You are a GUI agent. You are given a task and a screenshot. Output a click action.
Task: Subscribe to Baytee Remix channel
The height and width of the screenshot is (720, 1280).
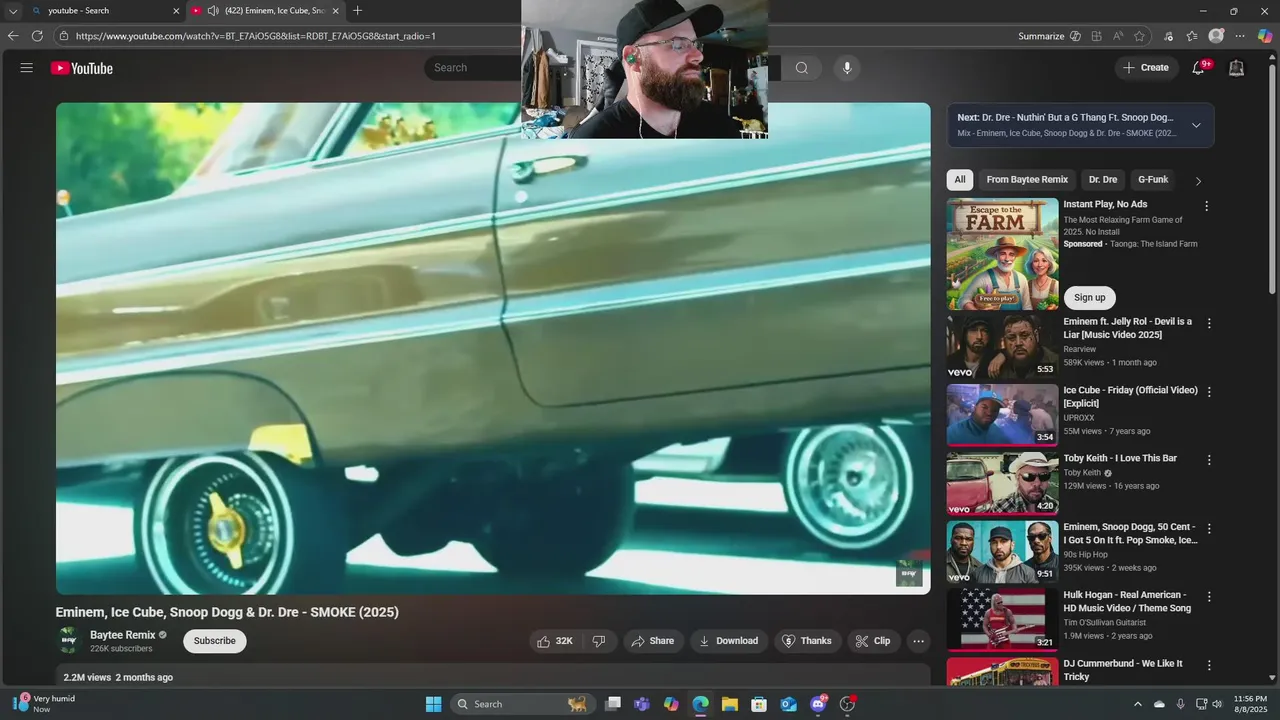point(215,641)
